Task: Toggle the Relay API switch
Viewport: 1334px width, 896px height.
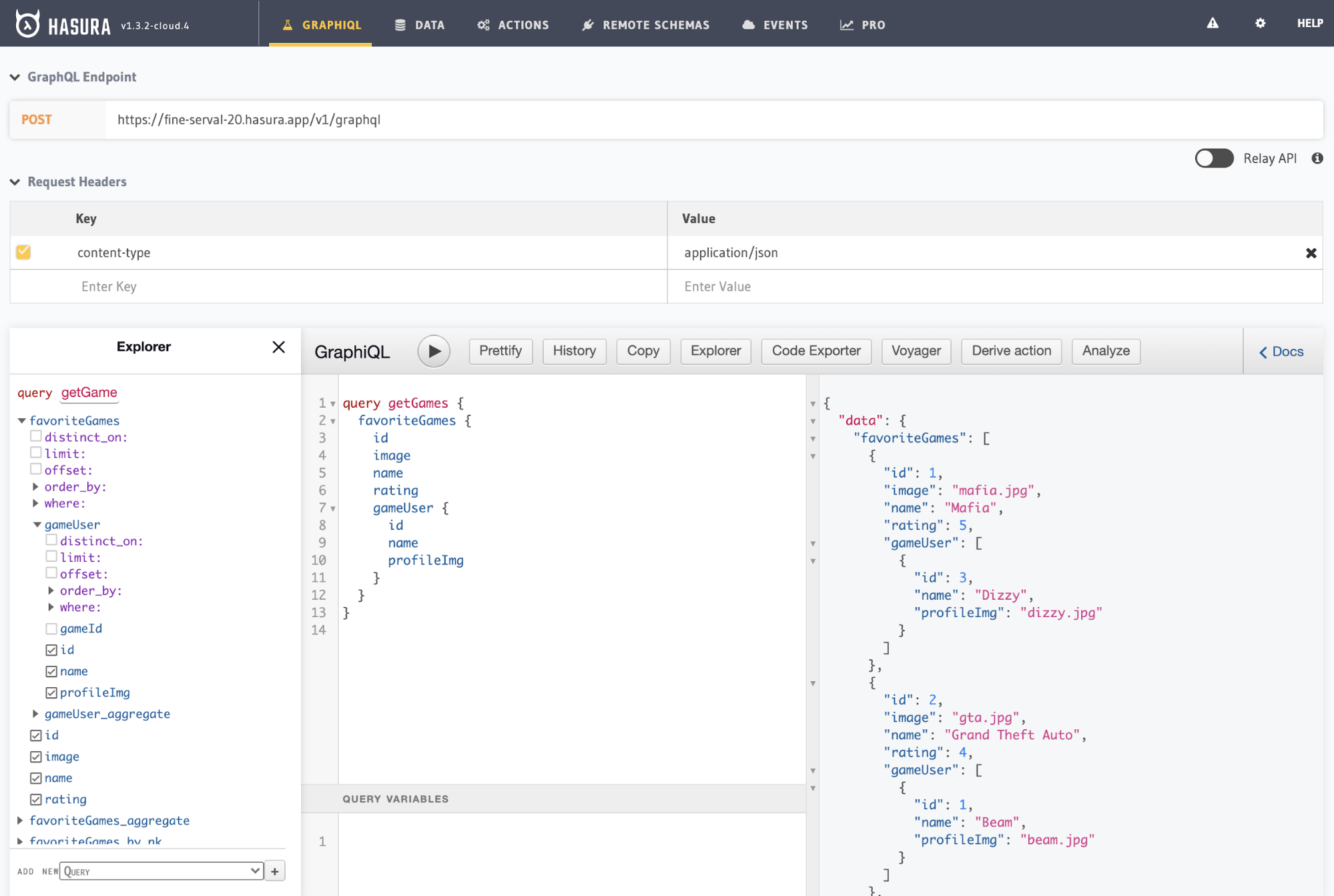Action: [1214, 158]
